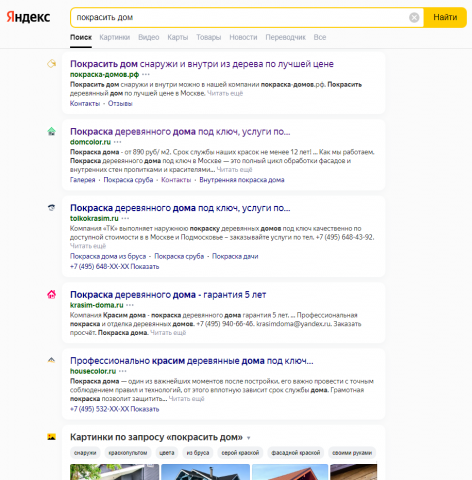This screenshot has width=472, height=480.
Task: Open result Покраска деревянного дома - гарантия 5 лет
Action: point(168,295)
